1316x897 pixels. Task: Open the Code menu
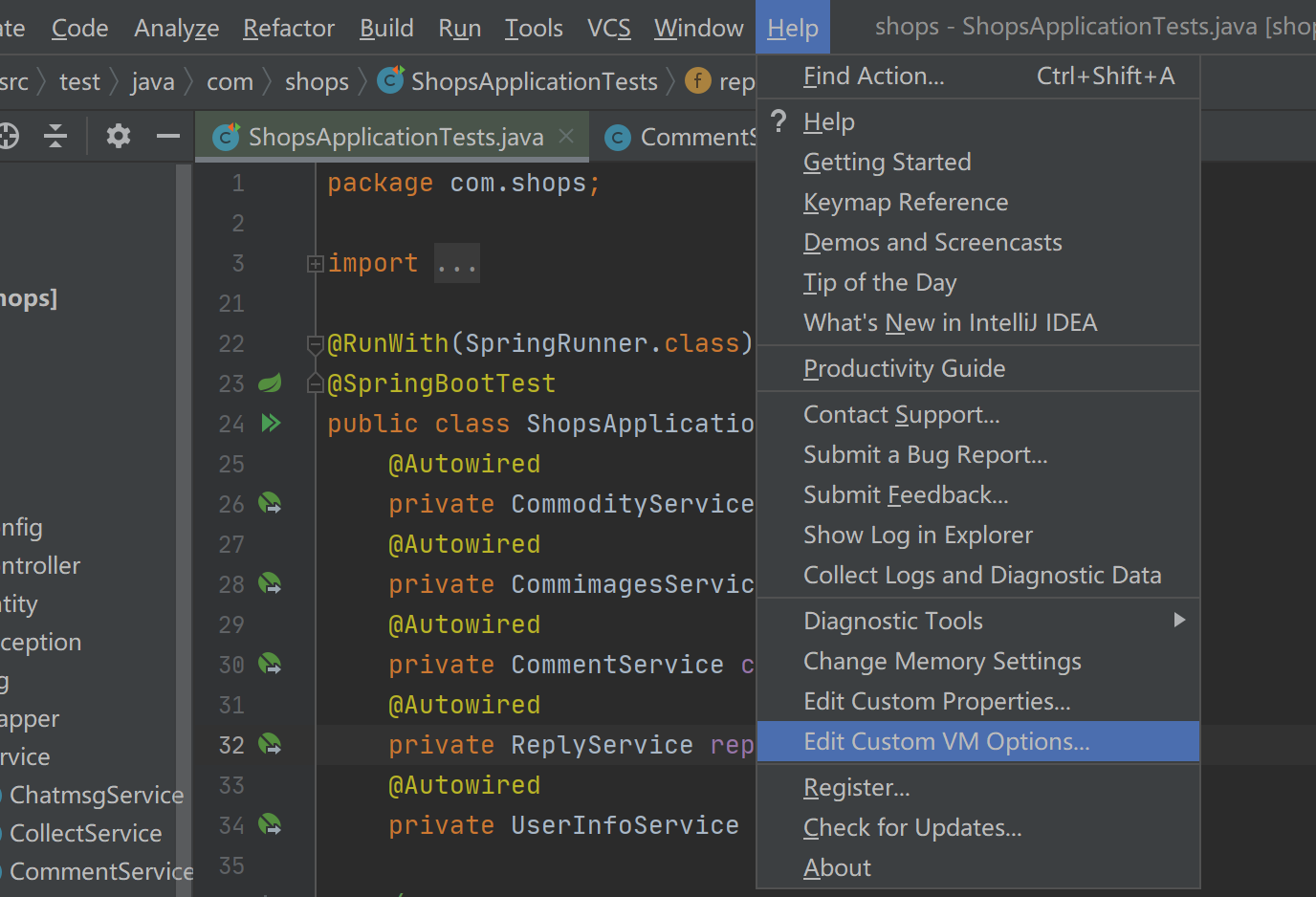pos(80,28)
